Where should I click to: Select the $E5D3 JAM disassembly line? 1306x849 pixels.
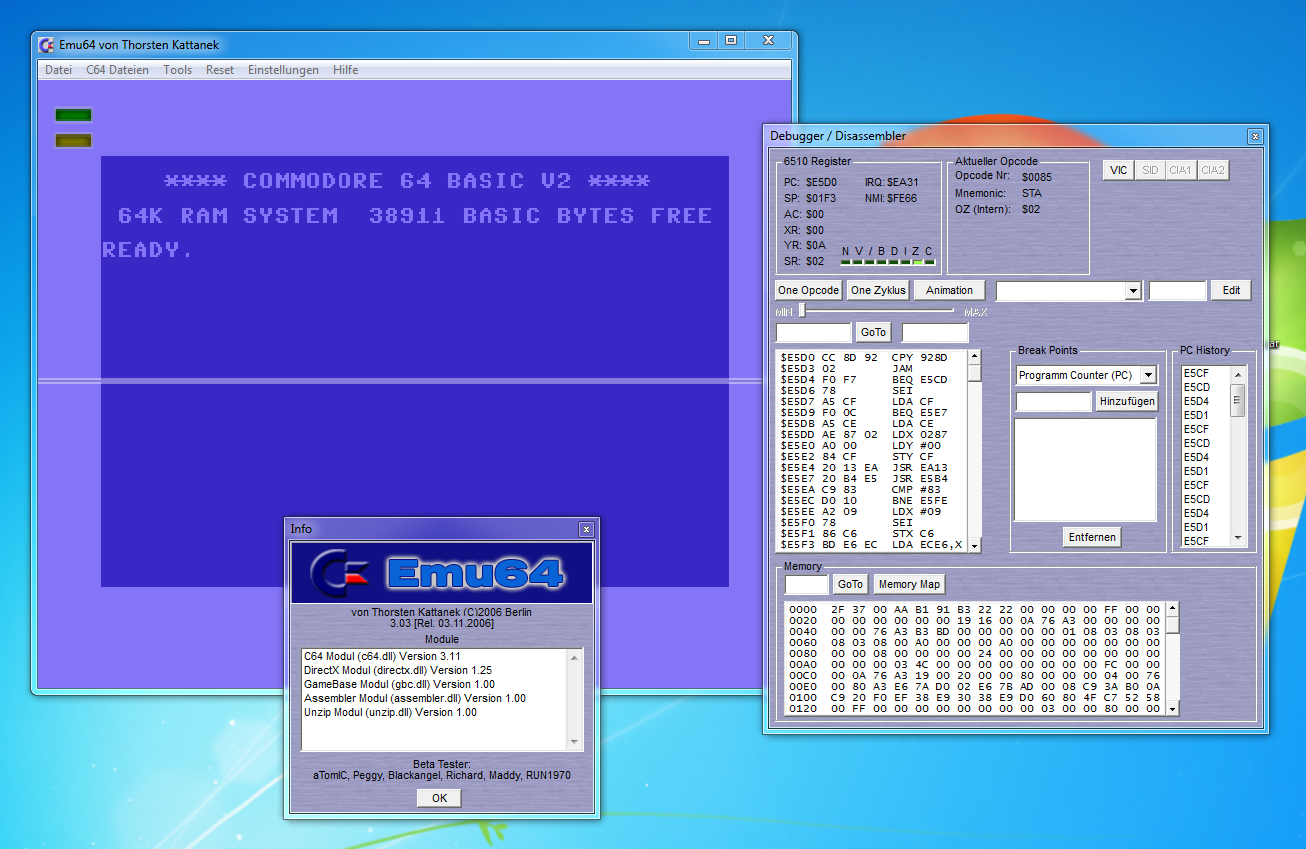click(x=871, y=368)
